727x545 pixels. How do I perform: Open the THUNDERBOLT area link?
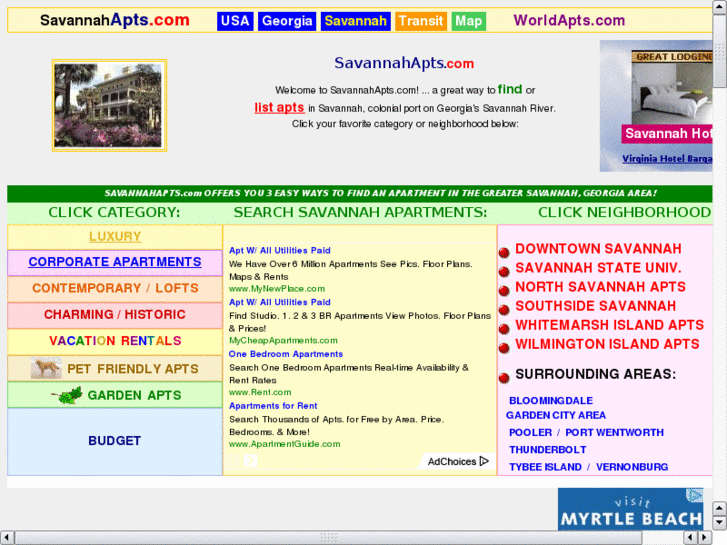(548, 450)
